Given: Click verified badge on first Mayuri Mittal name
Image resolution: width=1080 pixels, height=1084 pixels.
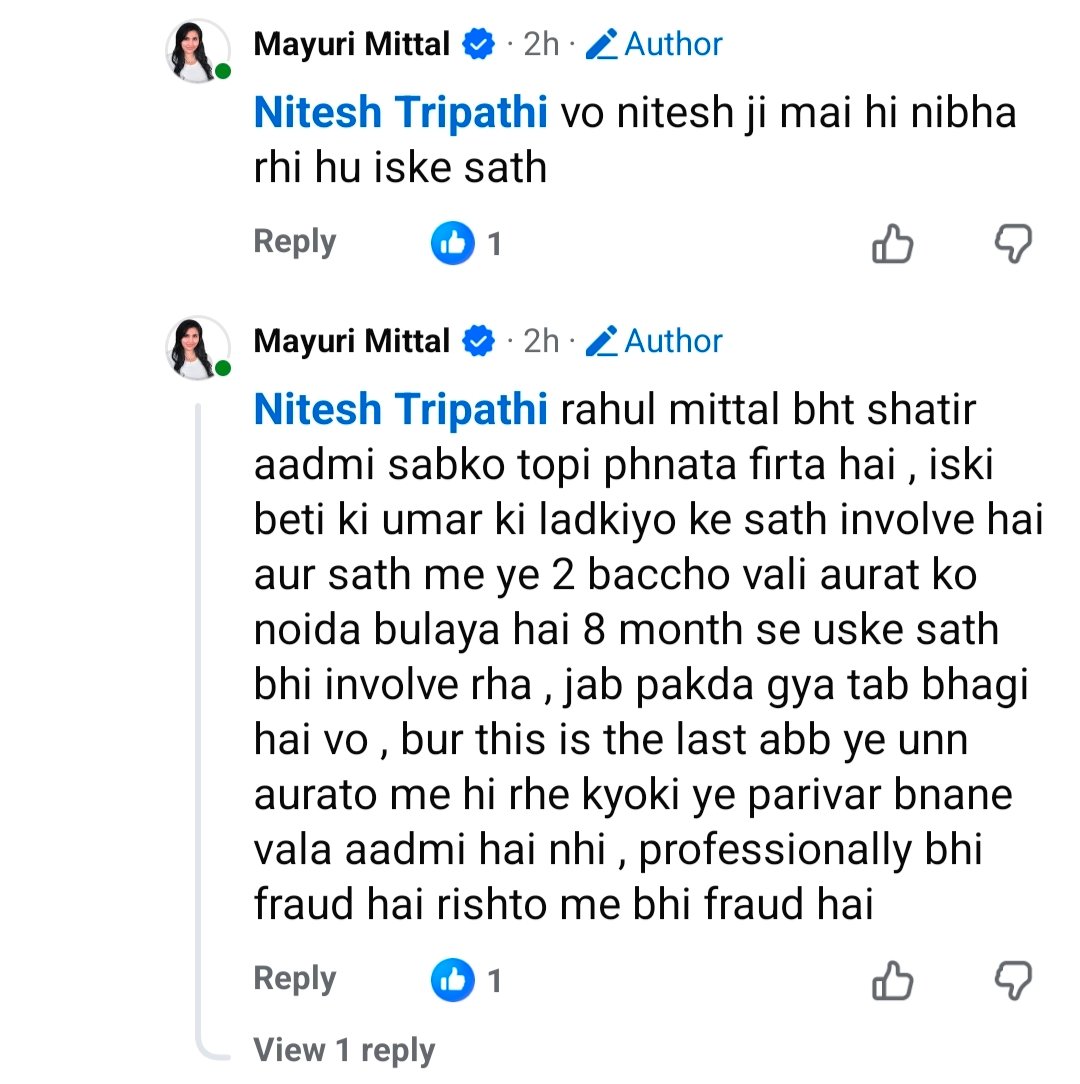Looking at the screenshot, I should click(x=479, y=44).
